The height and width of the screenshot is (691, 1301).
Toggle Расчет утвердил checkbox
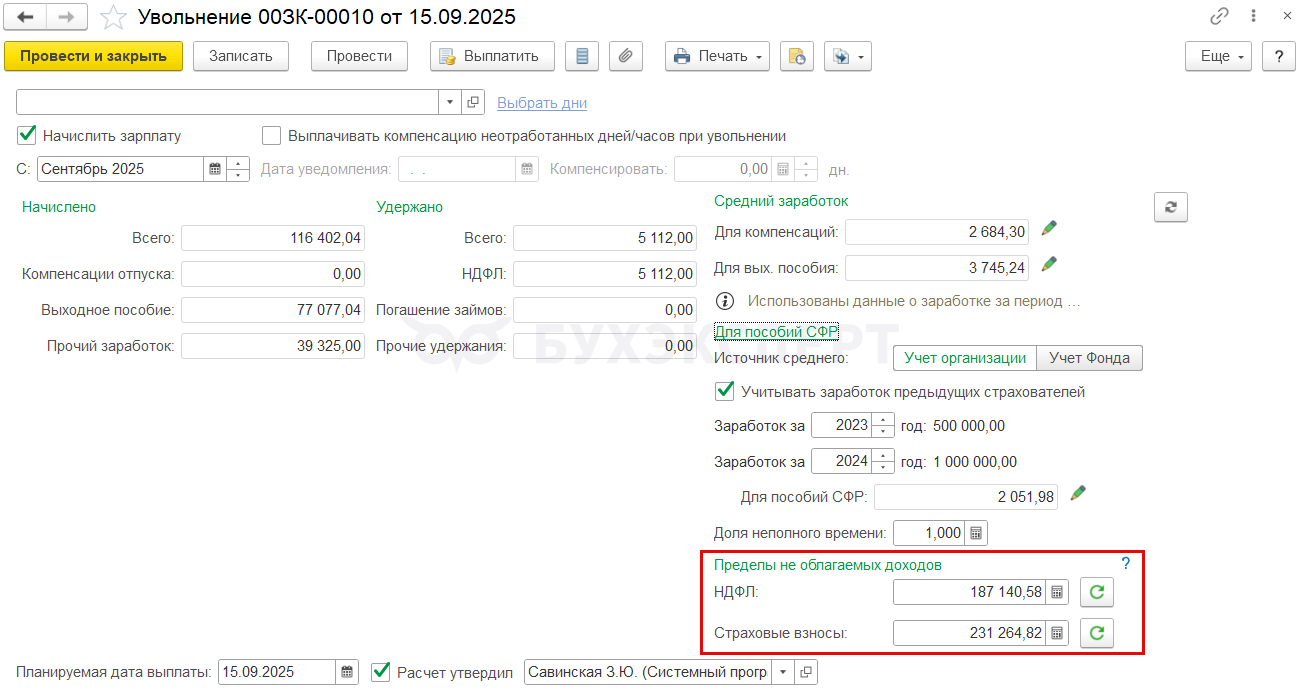point(380,672)
